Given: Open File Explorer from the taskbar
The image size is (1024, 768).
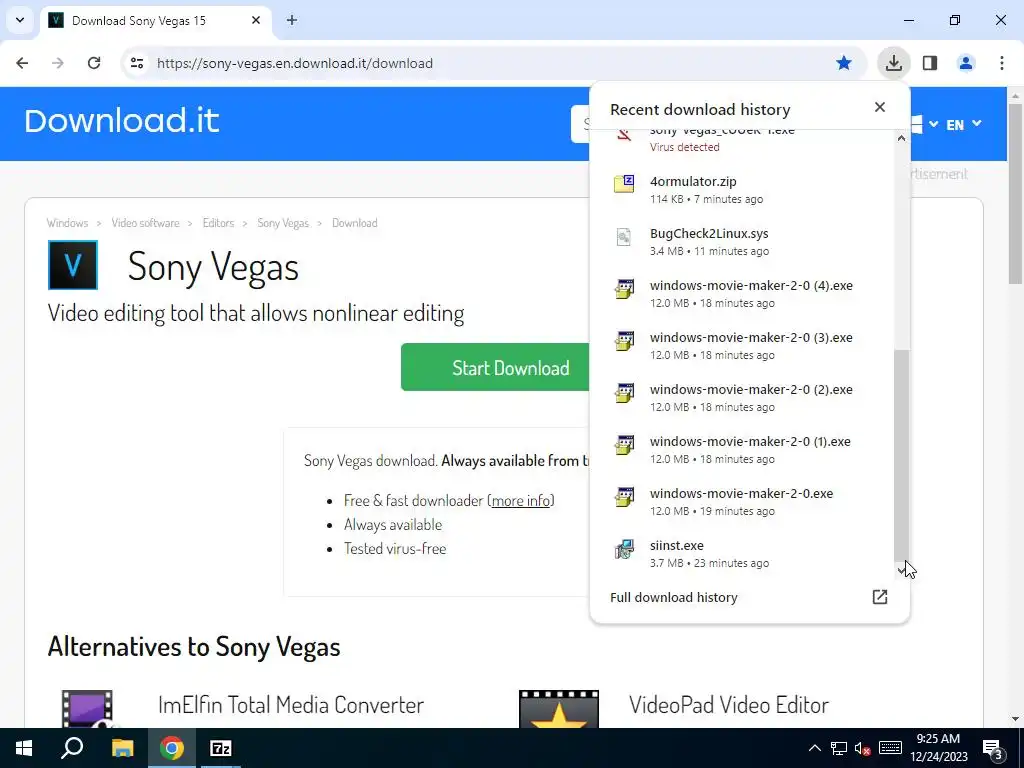Looking at the screenshot, I should (x=122, y=748).
